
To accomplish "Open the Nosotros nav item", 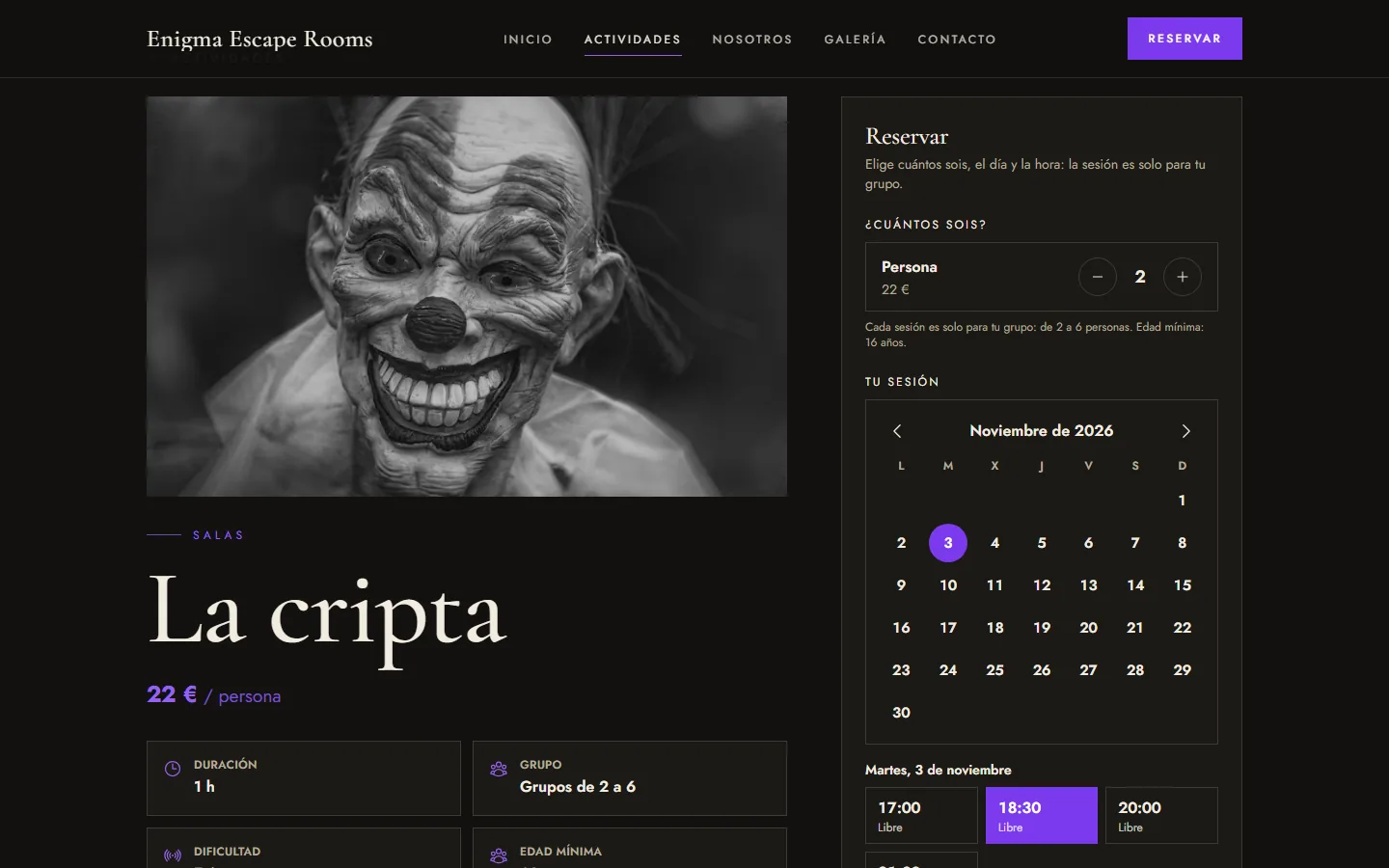I will coord(752,40).
